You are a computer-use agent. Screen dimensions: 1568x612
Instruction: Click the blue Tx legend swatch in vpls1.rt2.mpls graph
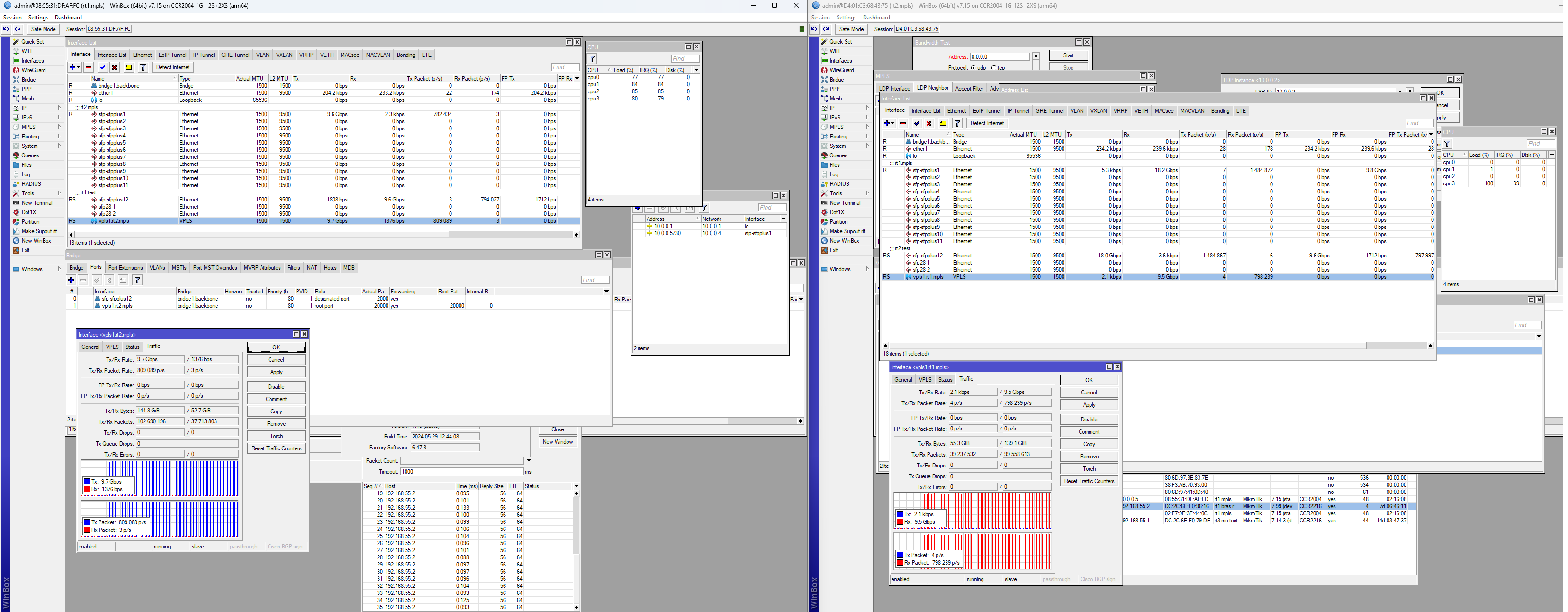click(x=87, y=482)
